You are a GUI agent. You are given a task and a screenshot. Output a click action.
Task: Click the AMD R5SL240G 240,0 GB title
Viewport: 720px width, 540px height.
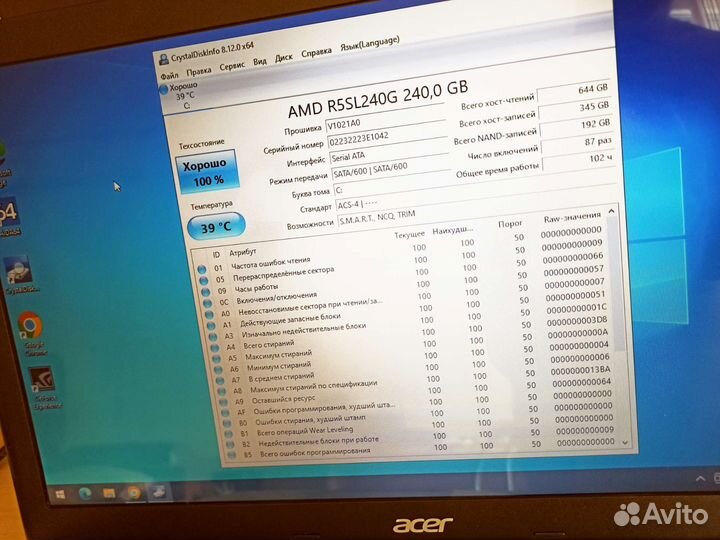pos(377,98)
